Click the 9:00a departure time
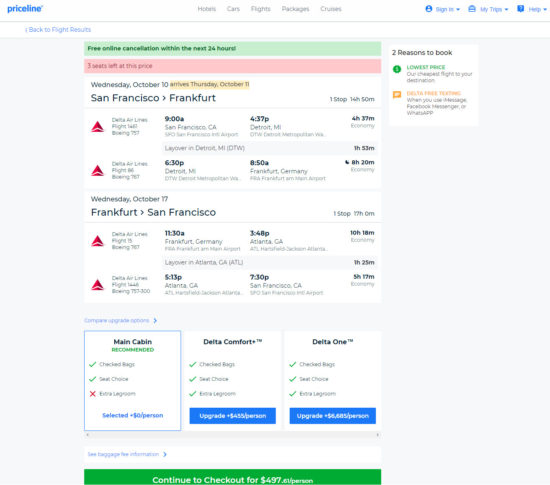Viewport: 550px width, 485px height. coord(174,119)
